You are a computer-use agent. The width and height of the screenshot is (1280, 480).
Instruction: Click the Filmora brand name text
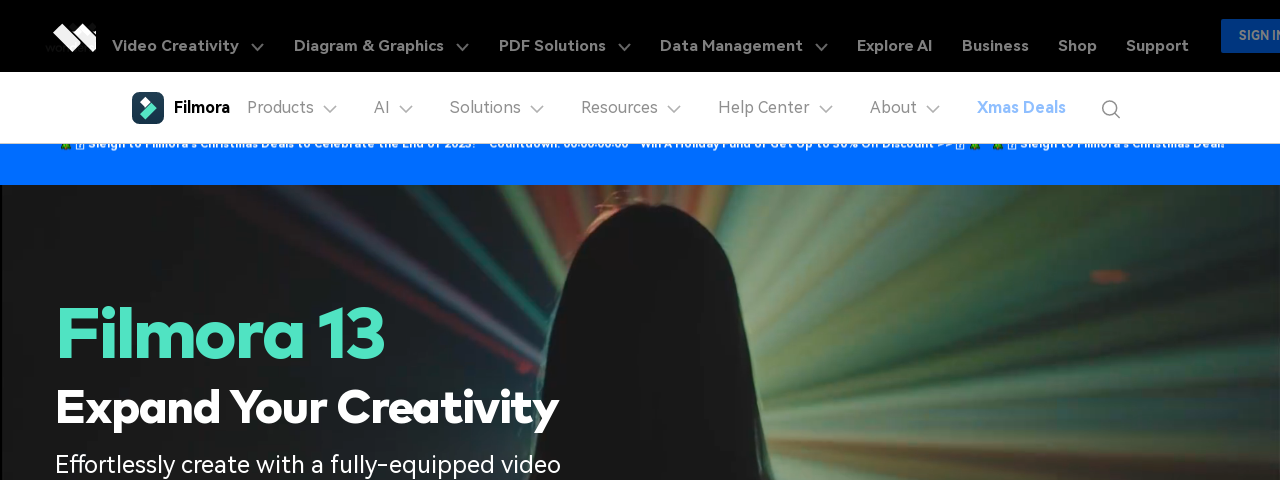click(202, 108)
